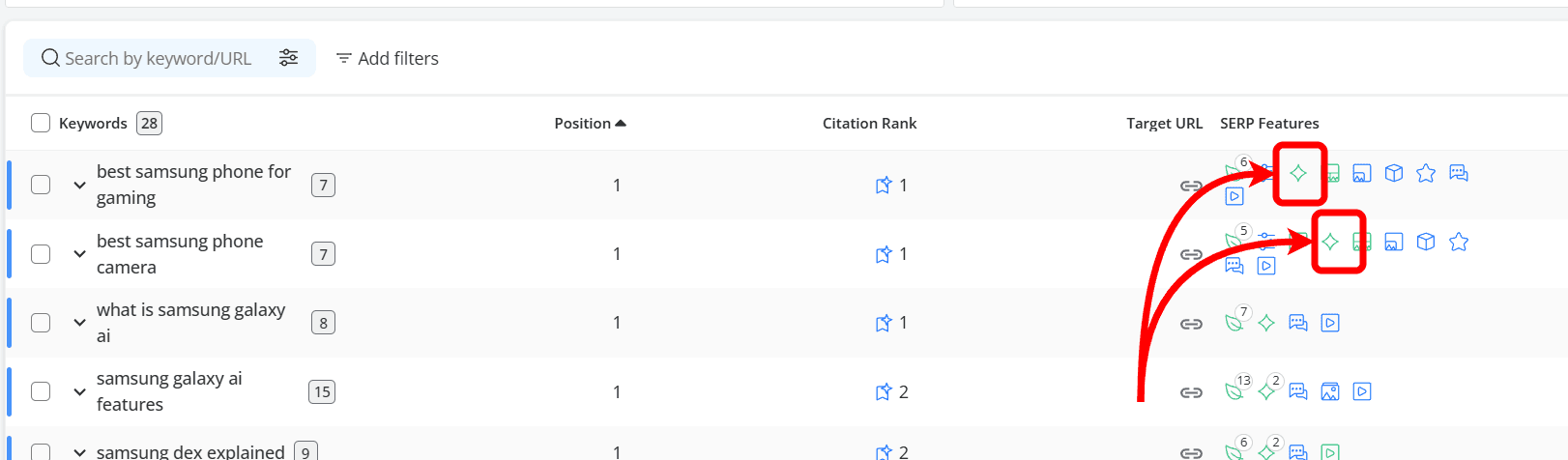Click sparkle icon with 2 badge in galaxy ai features row
This screenshot has height=460, width=1568.
coord(1267,389)
